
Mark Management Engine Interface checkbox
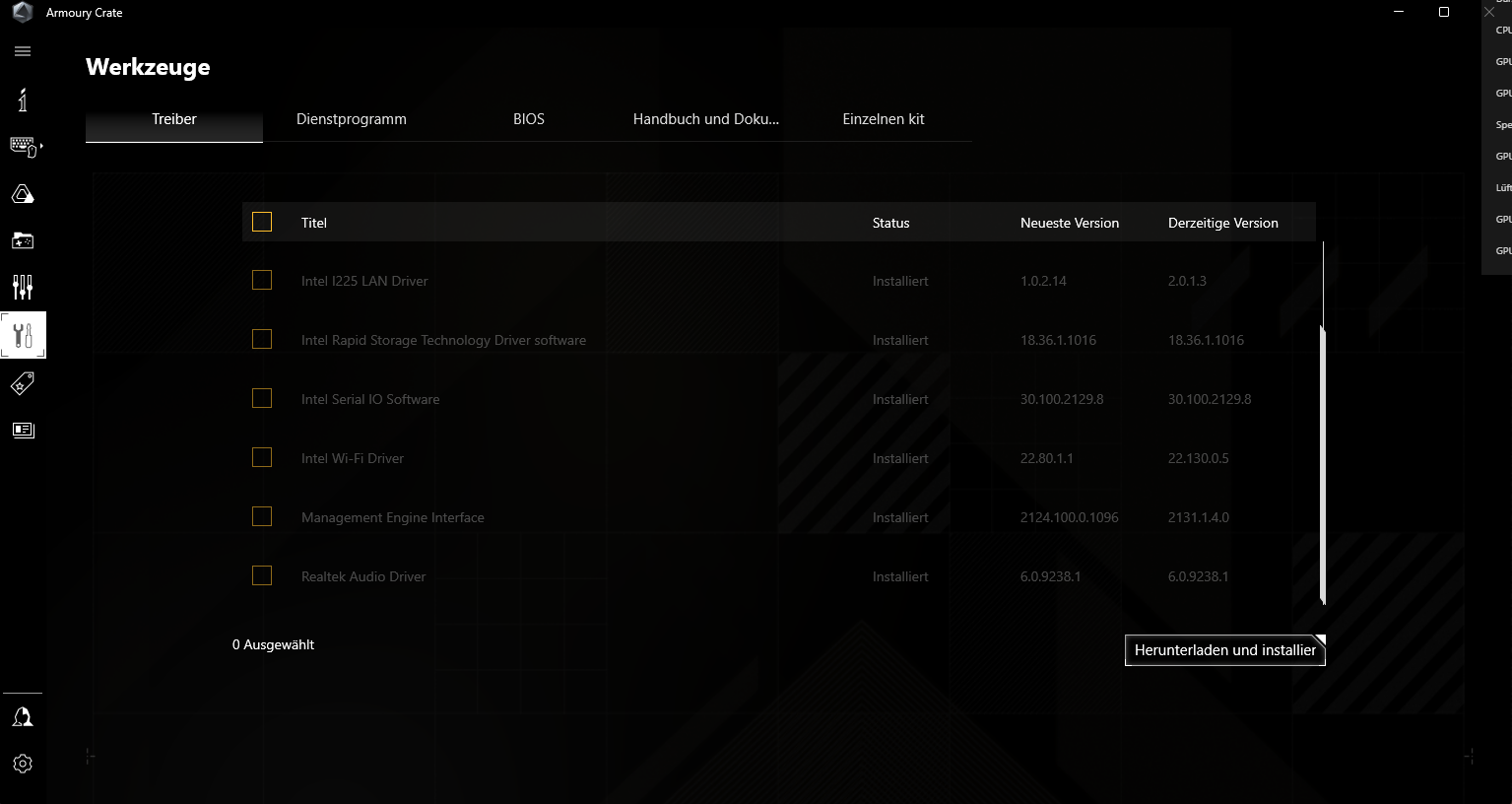[x=262, y=516]
